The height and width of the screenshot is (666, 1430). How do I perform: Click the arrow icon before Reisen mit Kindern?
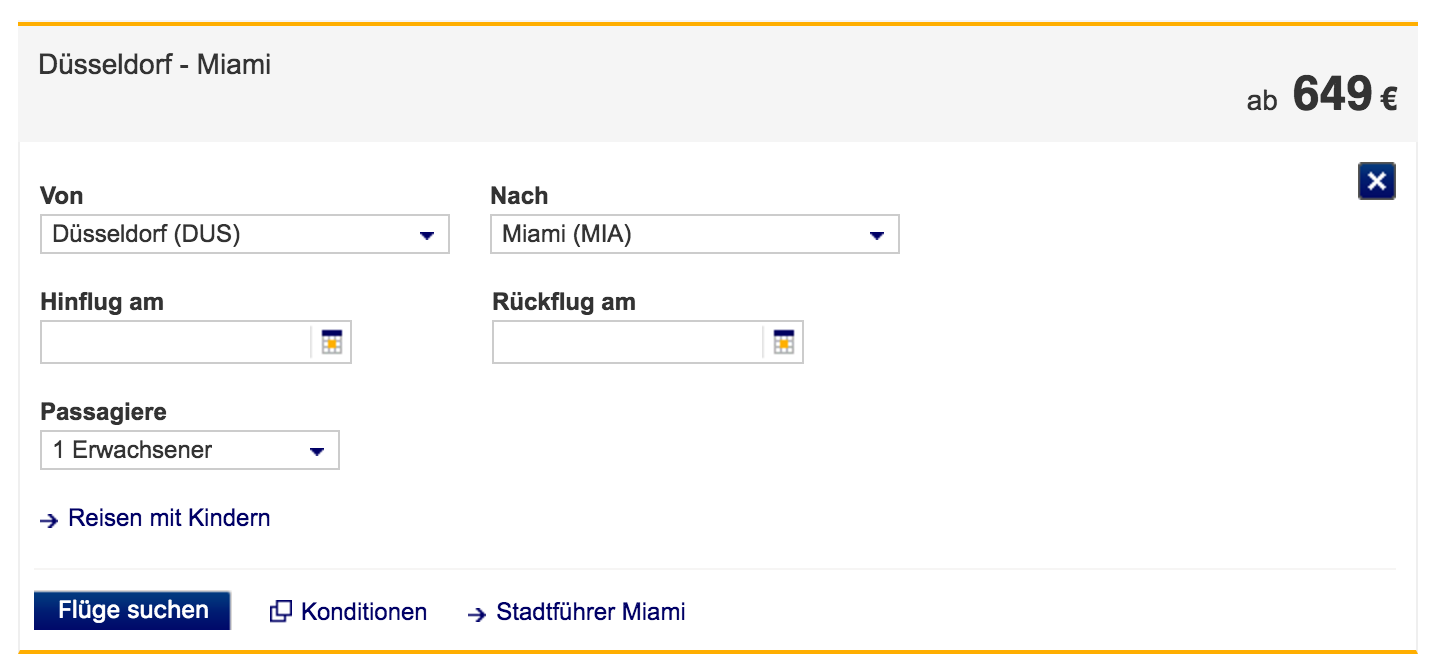(49, 520)
